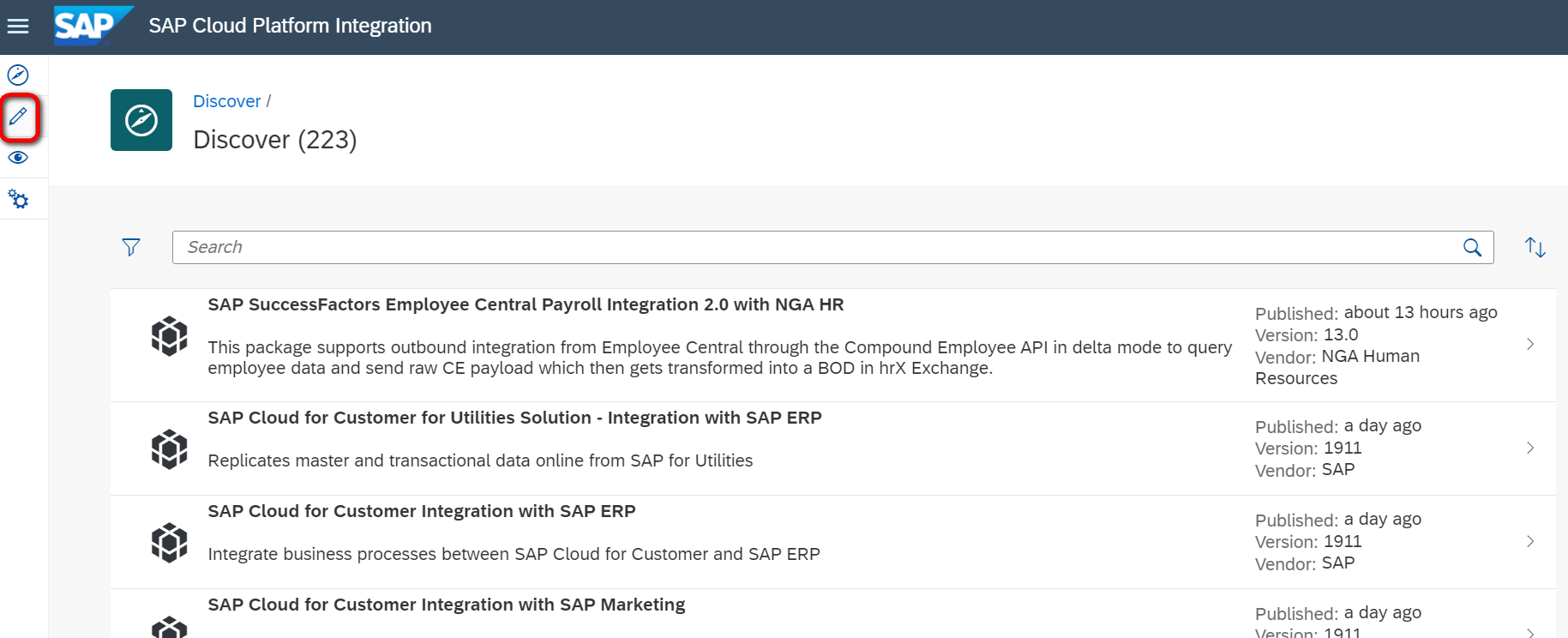Image resolution: width=1568 pixels, height=638 pixels.
Task: Open the sort options arrows icon
Action: [1535, 248]
